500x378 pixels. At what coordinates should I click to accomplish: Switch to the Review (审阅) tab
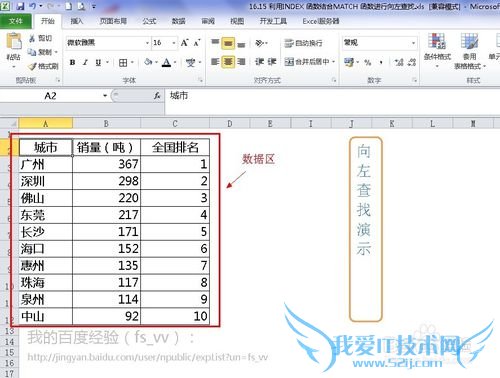coord(208,21)
